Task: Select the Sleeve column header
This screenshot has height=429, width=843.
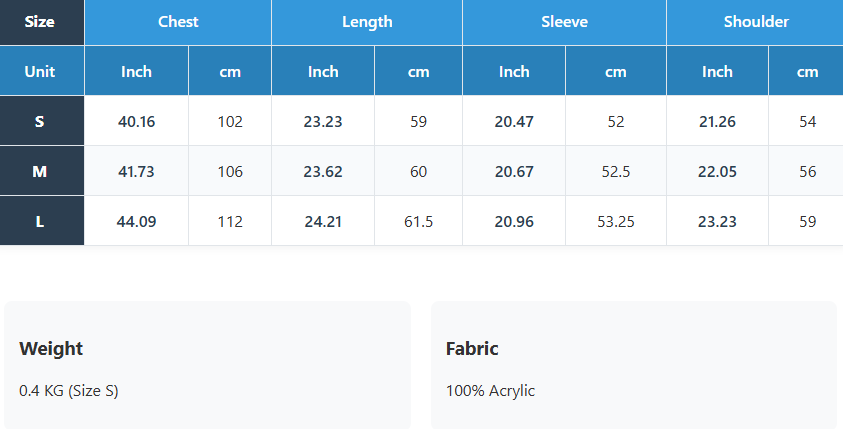Action: pyautogui.click(x=564, y=22)
